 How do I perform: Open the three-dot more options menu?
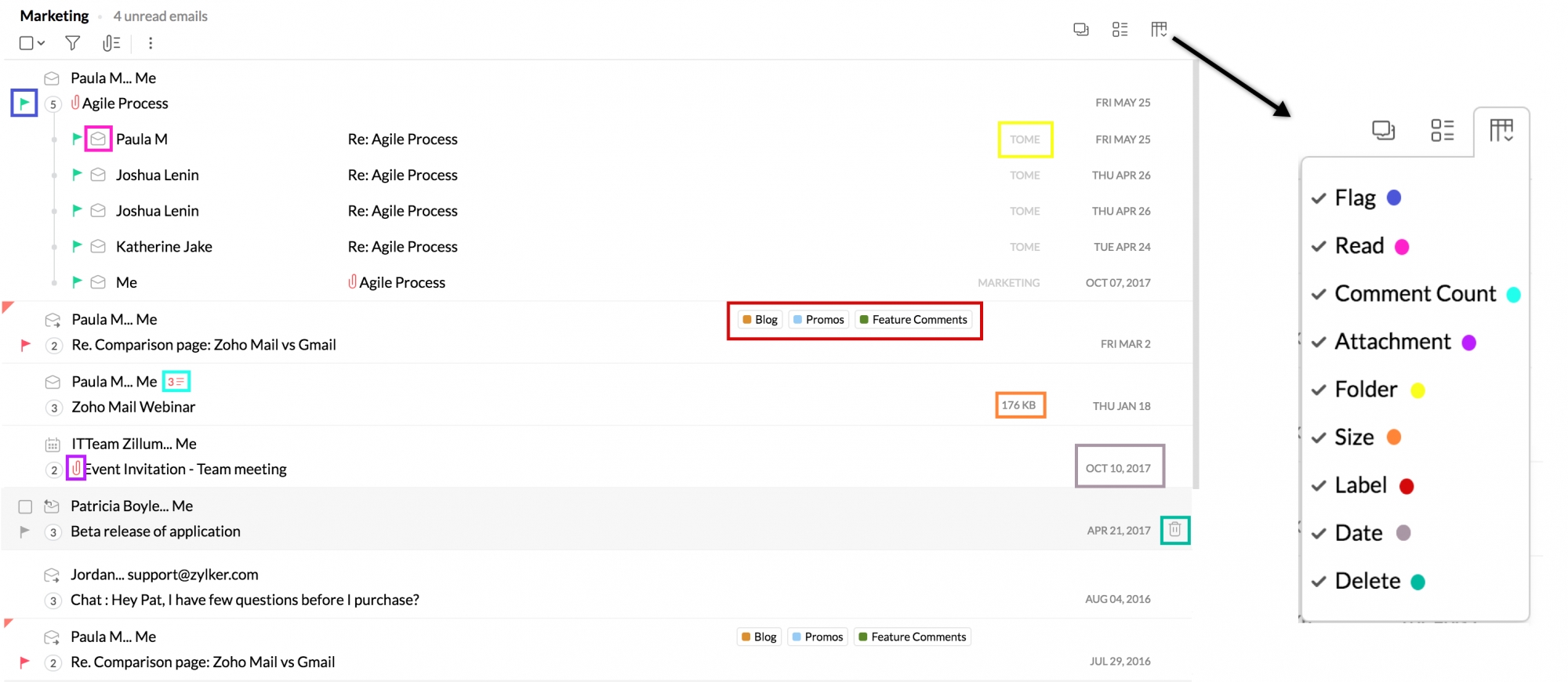tap(151, 43)
